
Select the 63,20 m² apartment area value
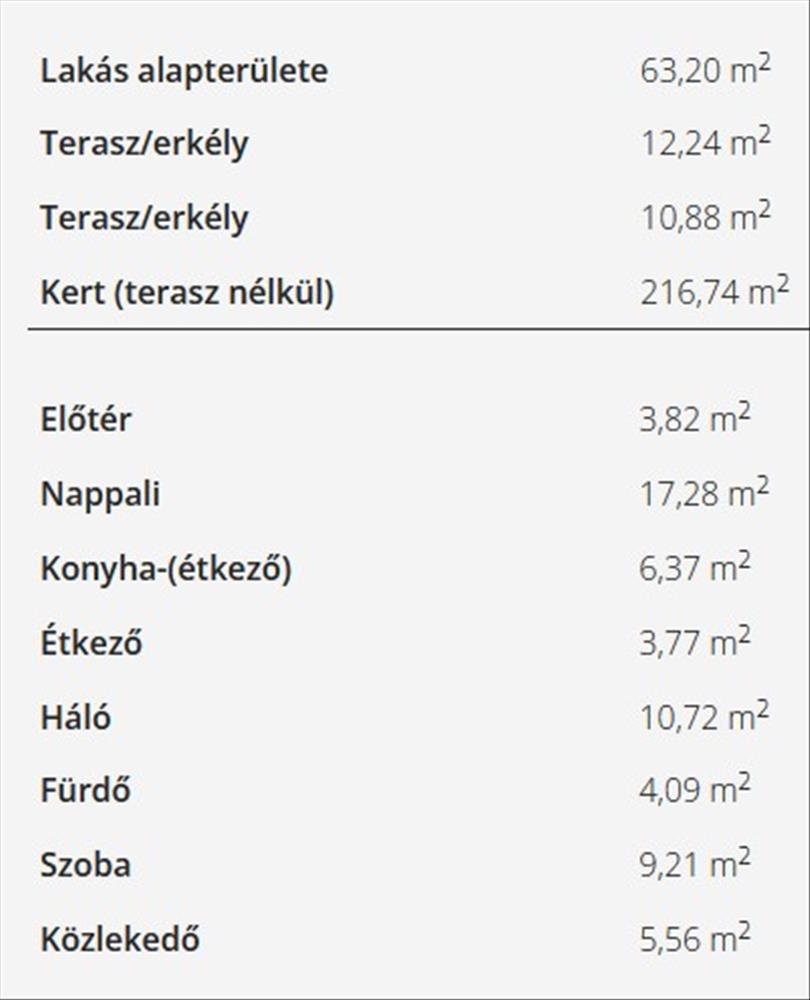click(705, 71)
